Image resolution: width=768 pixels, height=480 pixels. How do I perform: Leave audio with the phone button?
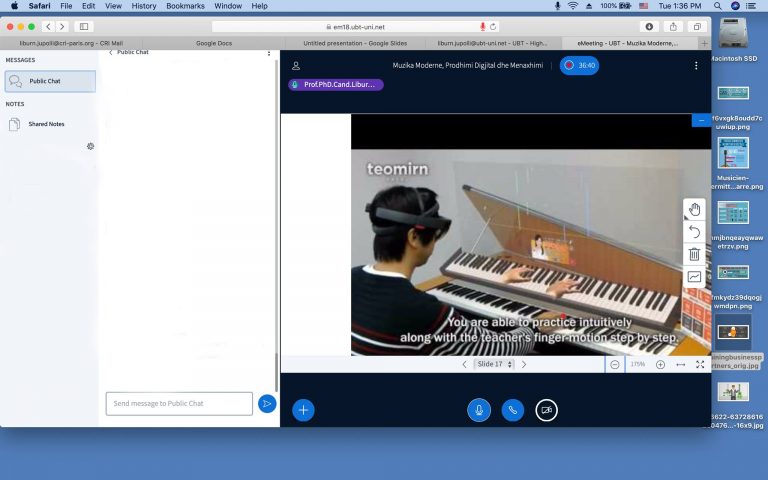click(512, 410)
